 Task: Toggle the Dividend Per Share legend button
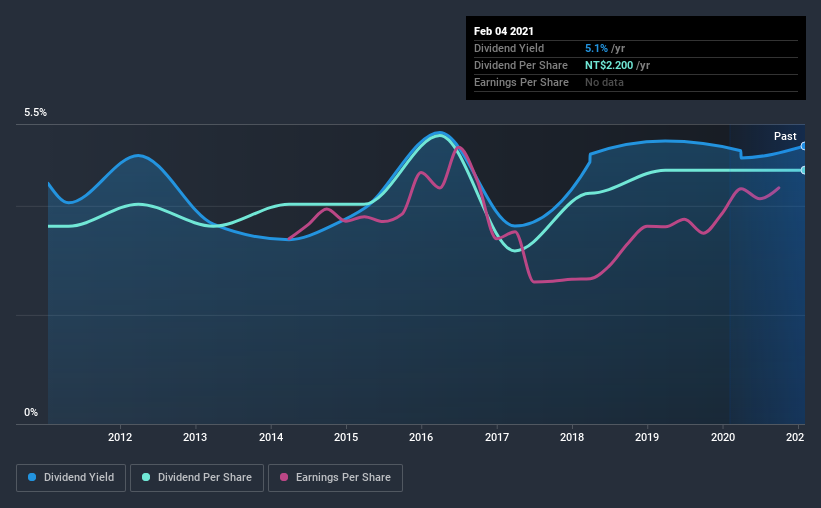coord(197,478)
